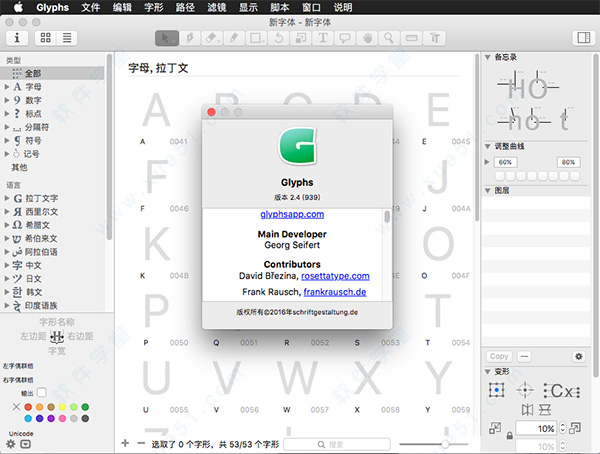
Task: Select the rotate tool
Action: pos(278,38)
